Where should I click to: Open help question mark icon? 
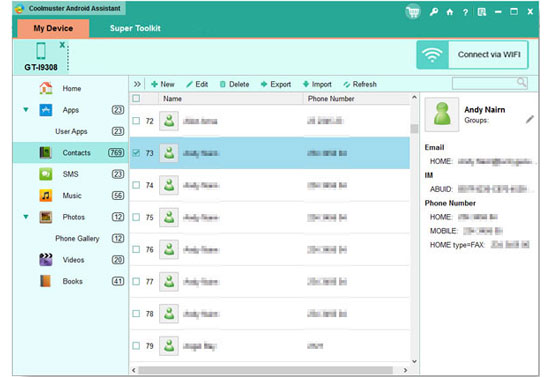pyautogui.click(x=465, y=12)
